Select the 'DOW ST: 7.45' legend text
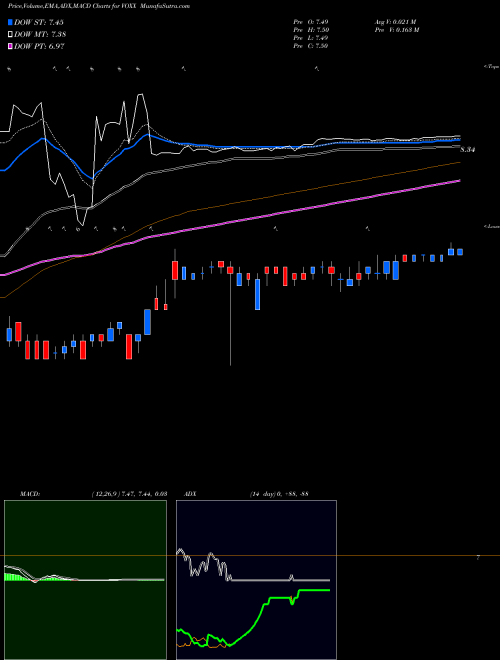The image size is (500, 660). point(39,22)
